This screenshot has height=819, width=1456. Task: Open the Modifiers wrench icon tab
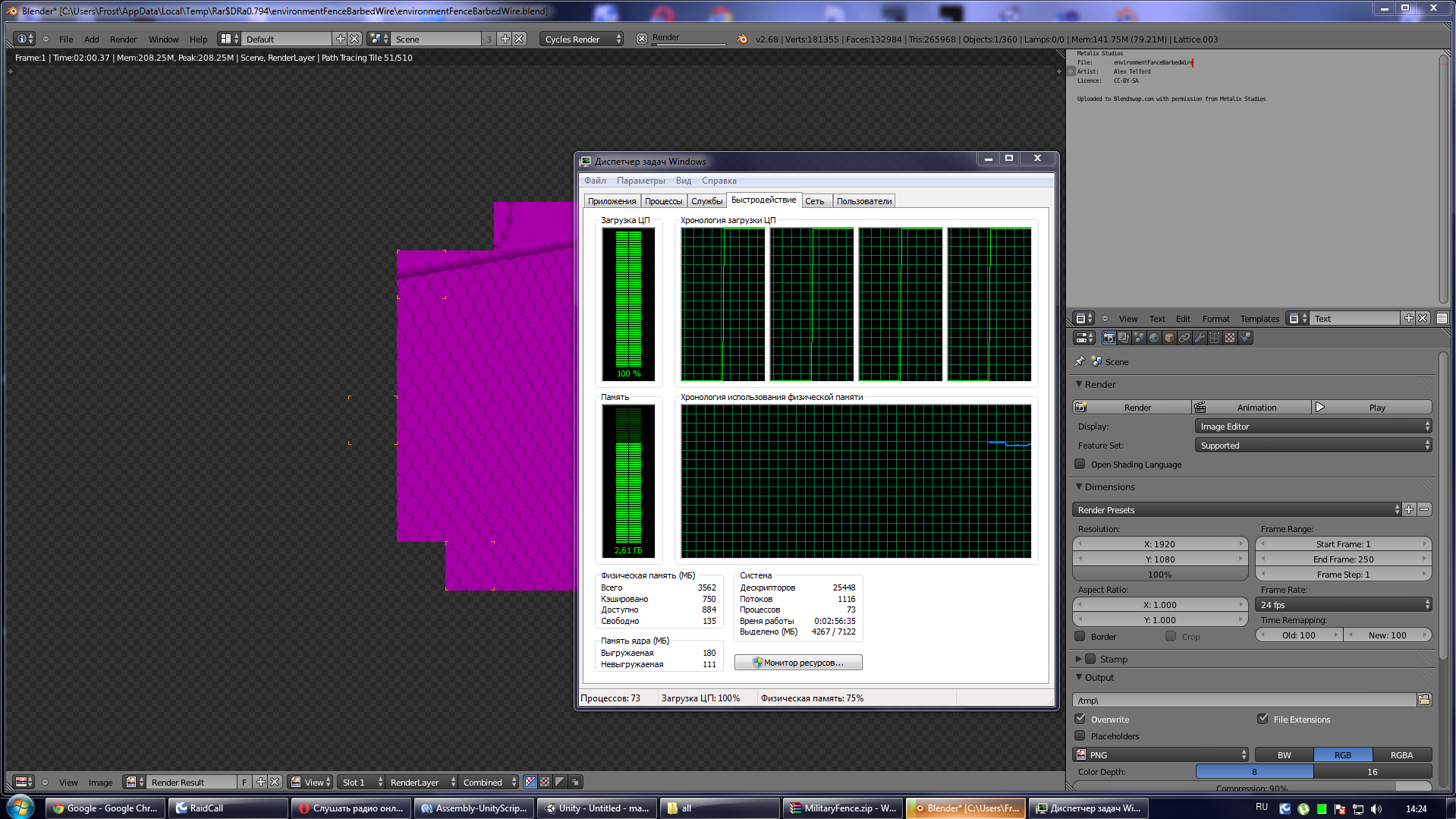click(x=1200, y=339)
